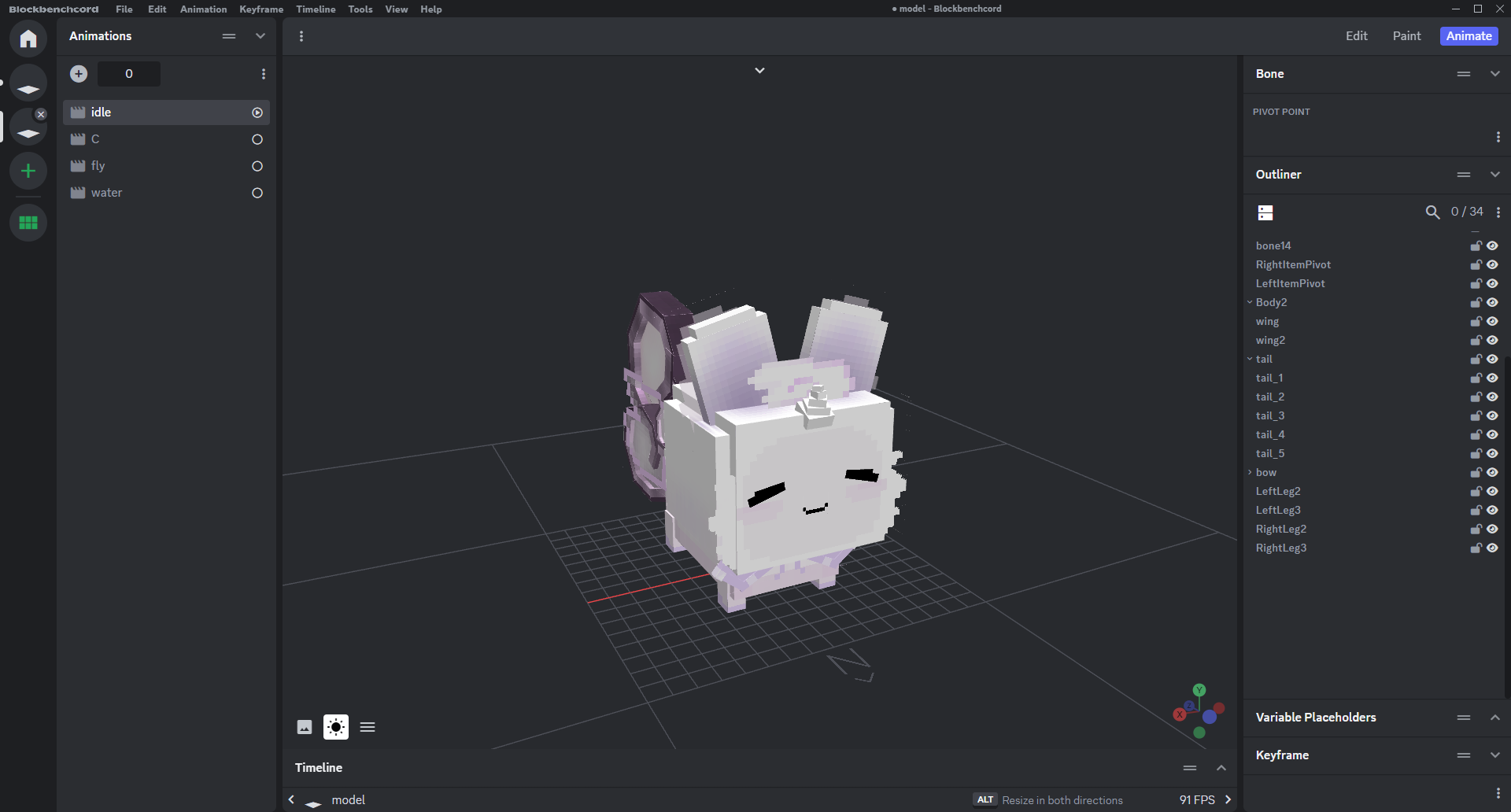
Task: Expand the Variable Placeholders panel
Action: 1494,718
